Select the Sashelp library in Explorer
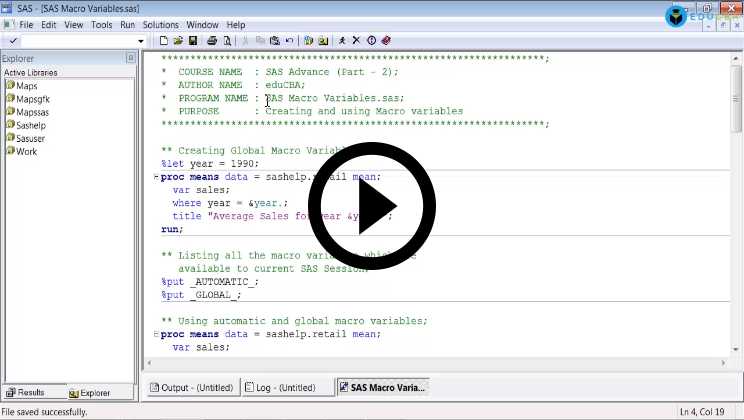This screenshot has width=744, height=420. coord(30,125)
